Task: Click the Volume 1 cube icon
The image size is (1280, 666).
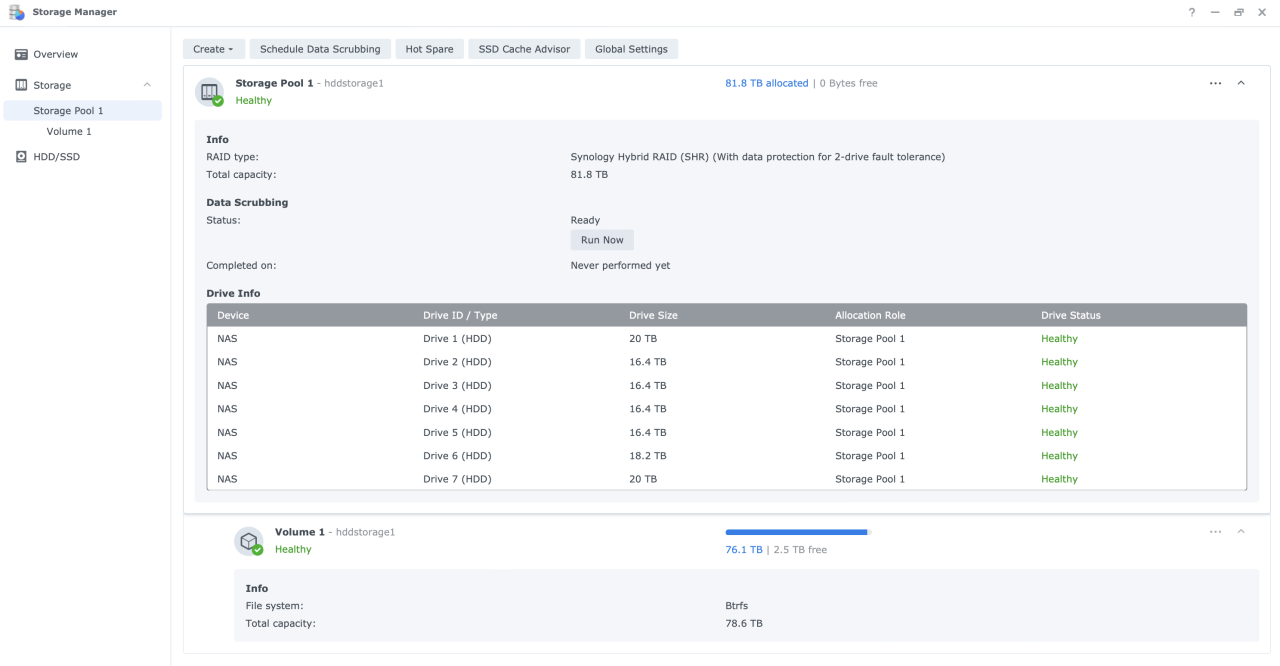Action: pos(248,541)
